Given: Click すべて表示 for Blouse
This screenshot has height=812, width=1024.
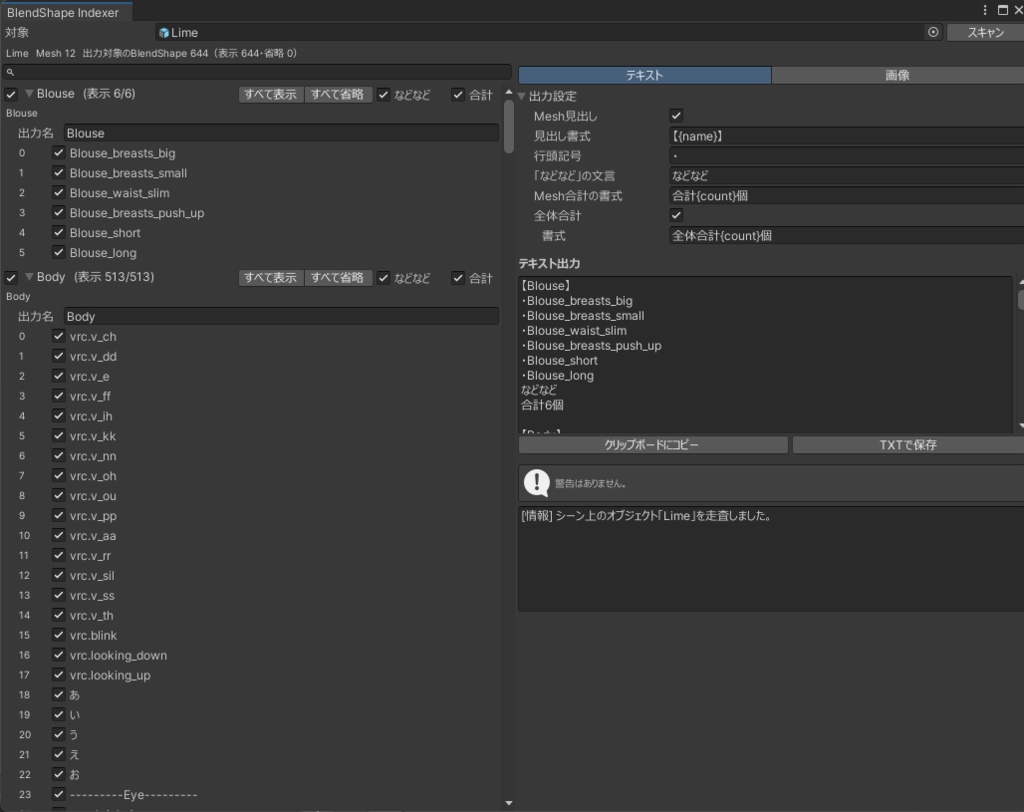Looking at the screenshot, I should (x=270, y=95).
